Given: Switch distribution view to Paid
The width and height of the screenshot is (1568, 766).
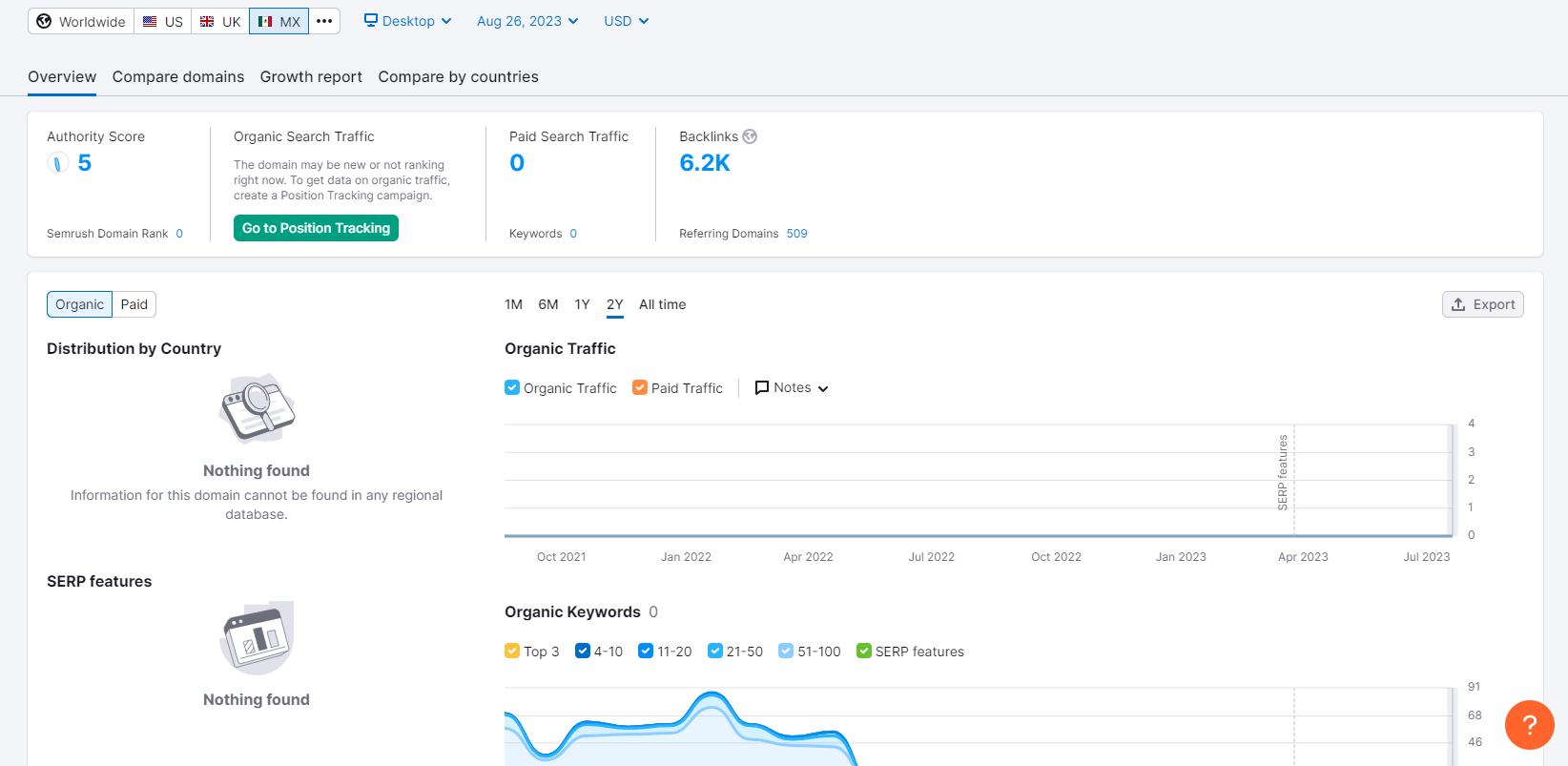Looking at the screenshot, I should tap(134, 304).
